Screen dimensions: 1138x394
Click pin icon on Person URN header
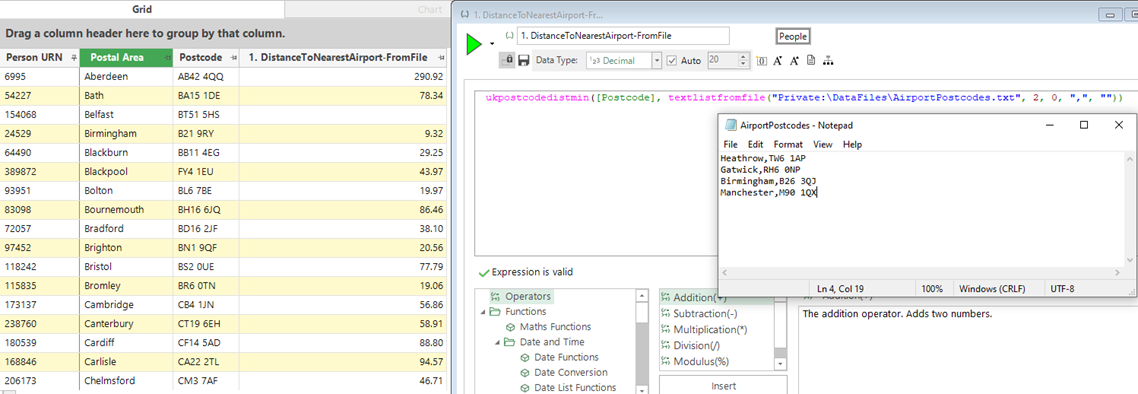pos(73,57)
